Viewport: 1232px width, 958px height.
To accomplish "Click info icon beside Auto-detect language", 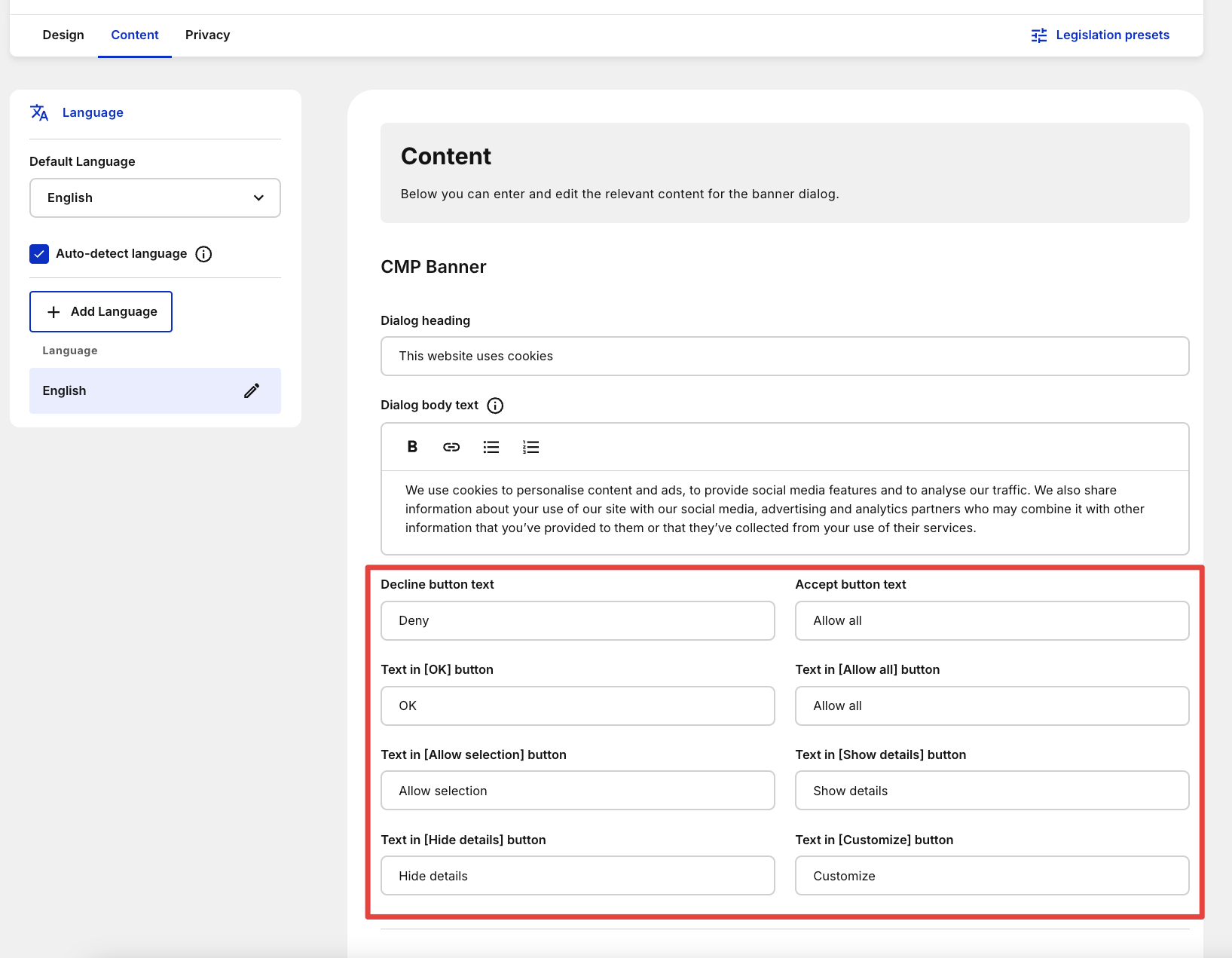I will 203,254.
